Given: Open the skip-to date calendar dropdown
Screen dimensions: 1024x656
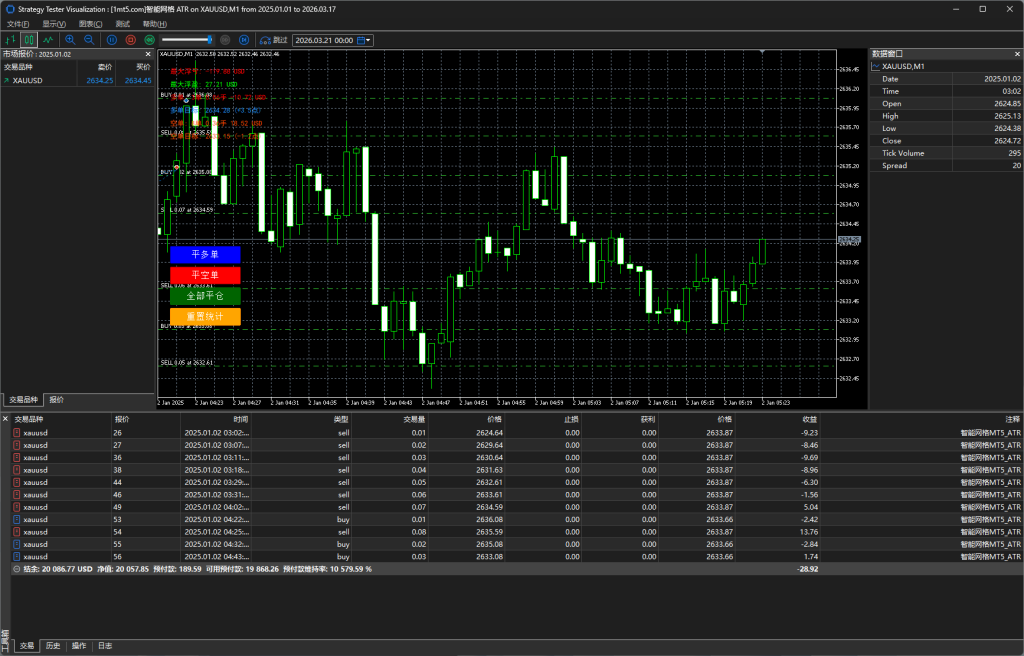Looking at the screenshot, I should pyautogui.click(x=369, y=40).
